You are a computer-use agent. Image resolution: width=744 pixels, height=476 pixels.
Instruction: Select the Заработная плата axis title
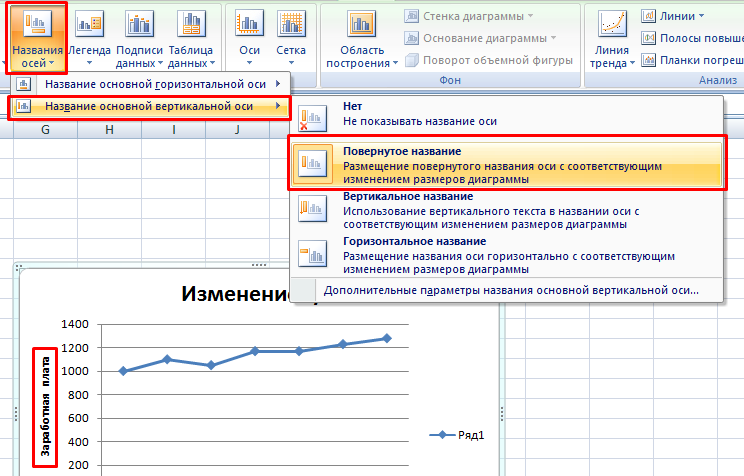pyautogui.click(x=46, y=406)
